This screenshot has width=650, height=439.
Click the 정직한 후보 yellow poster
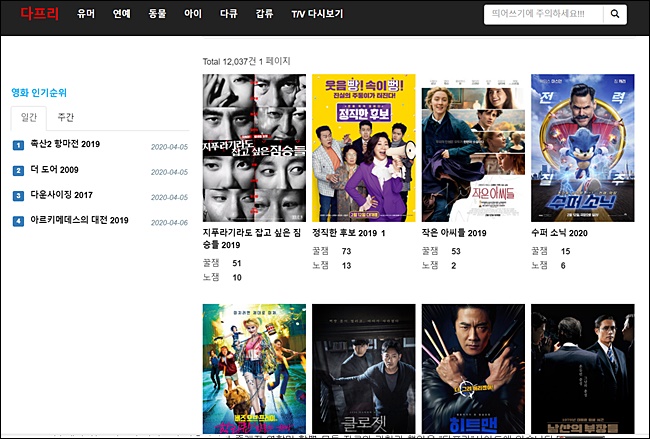pyautogui.click(x=364, y=148)
